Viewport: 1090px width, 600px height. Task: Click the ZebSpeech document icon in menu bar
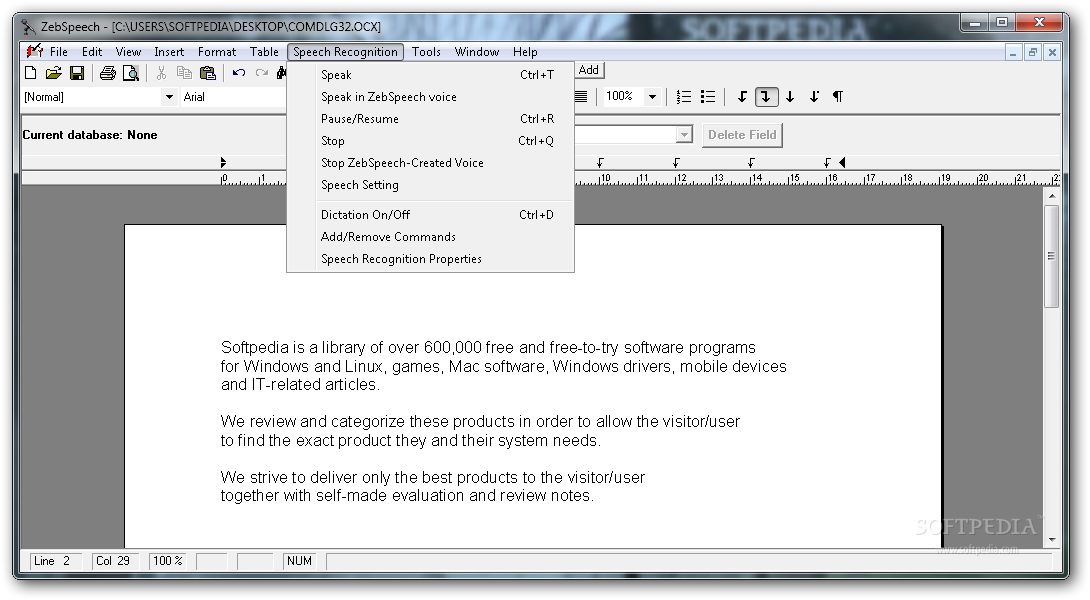pos(34,51)
